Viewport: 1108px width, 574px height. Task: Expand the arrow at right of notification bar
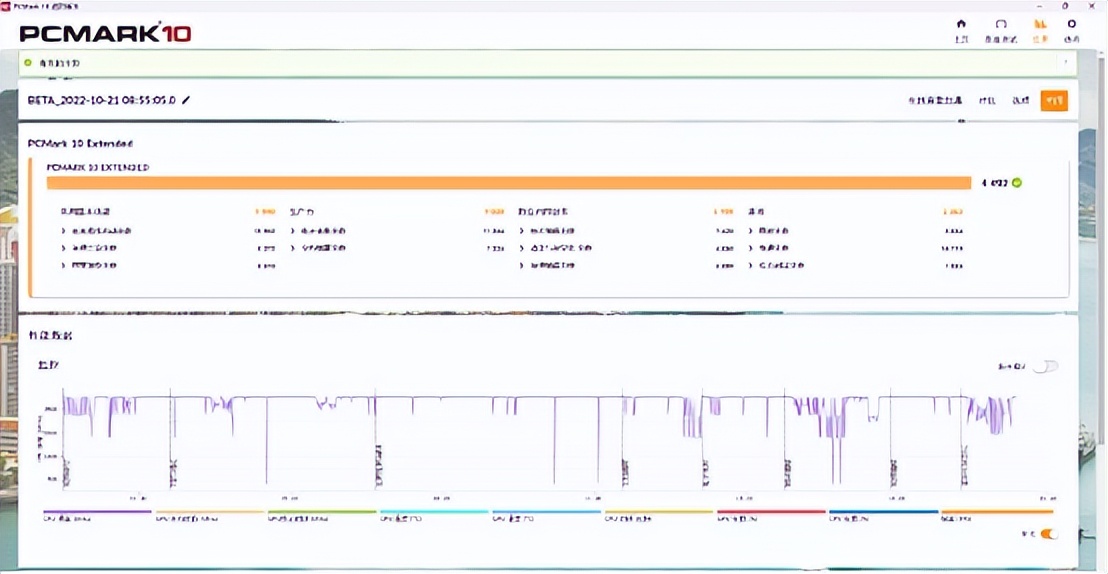1065,62
